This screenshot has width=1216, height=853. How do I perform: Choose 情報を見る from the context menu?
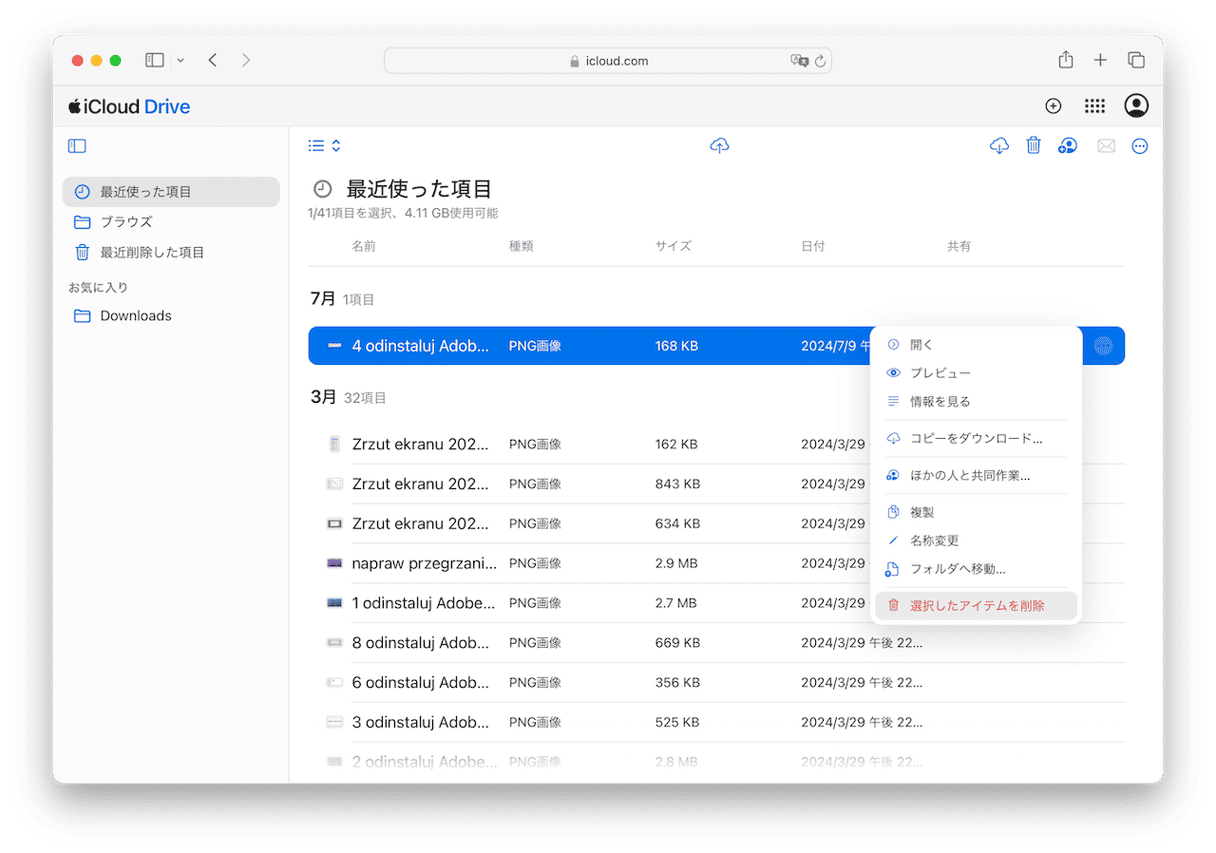tap(975, 402)
